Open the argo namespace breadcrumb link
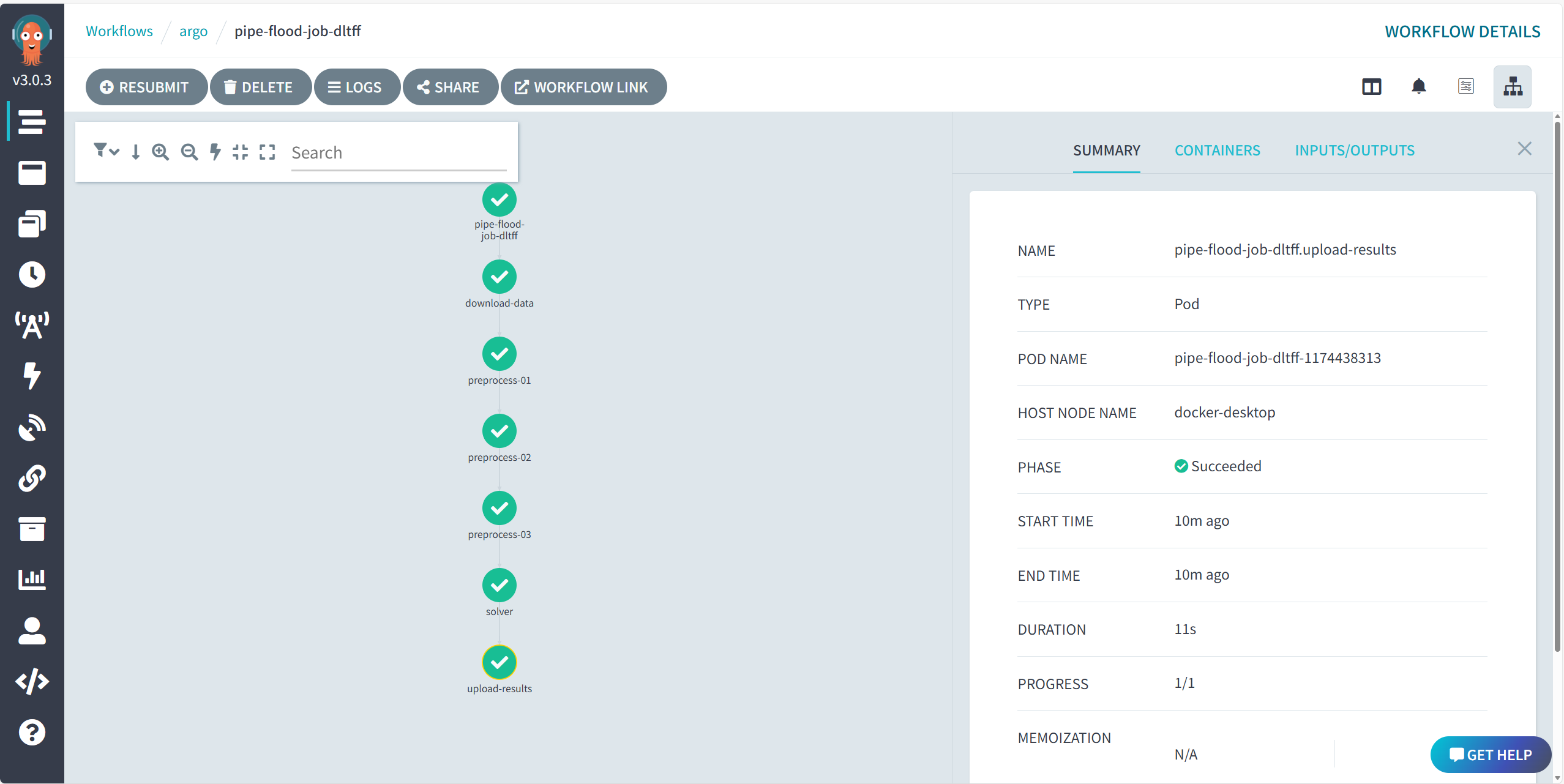This screenshot has height=784, width=1564. [193, 31]
